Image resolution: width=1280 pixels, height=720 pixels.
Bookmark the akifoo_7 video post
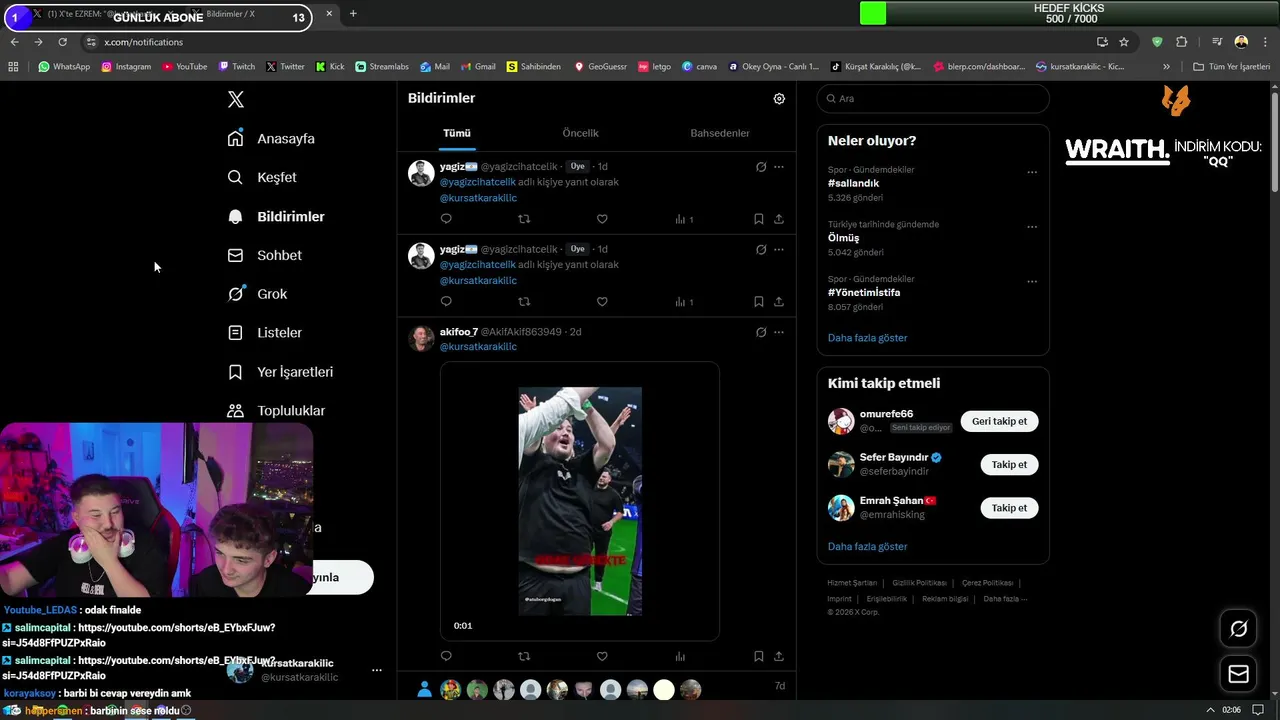(x=759, y=656)
